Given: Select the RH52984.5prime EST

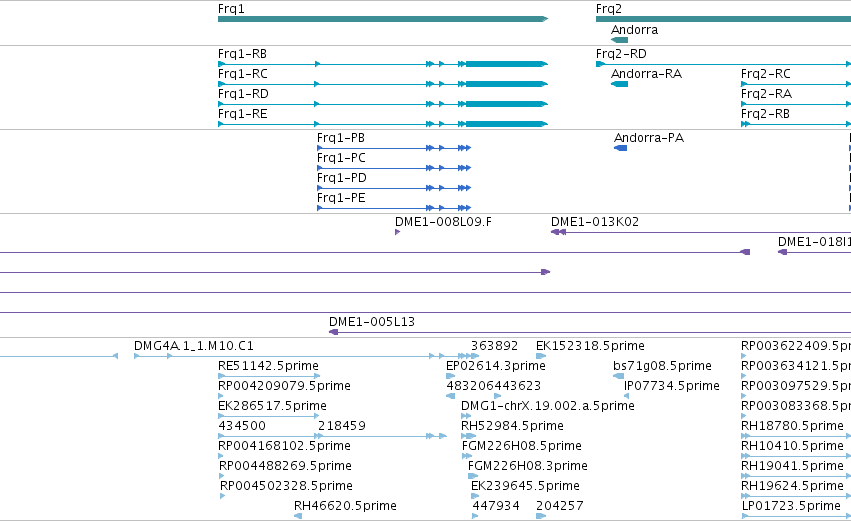Looking at the screenshot, I should [468, 436].
